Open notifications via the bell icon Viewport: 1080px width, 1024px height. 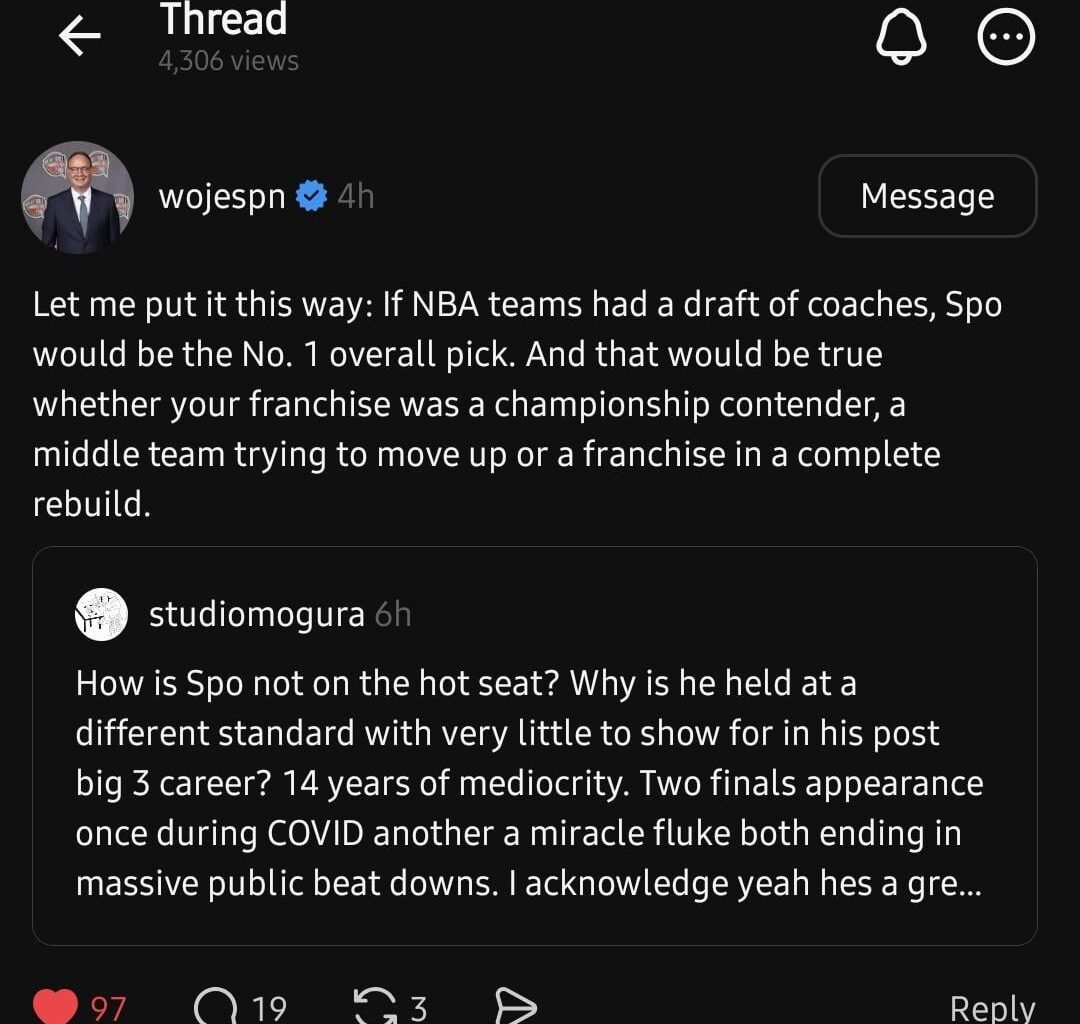901,35
